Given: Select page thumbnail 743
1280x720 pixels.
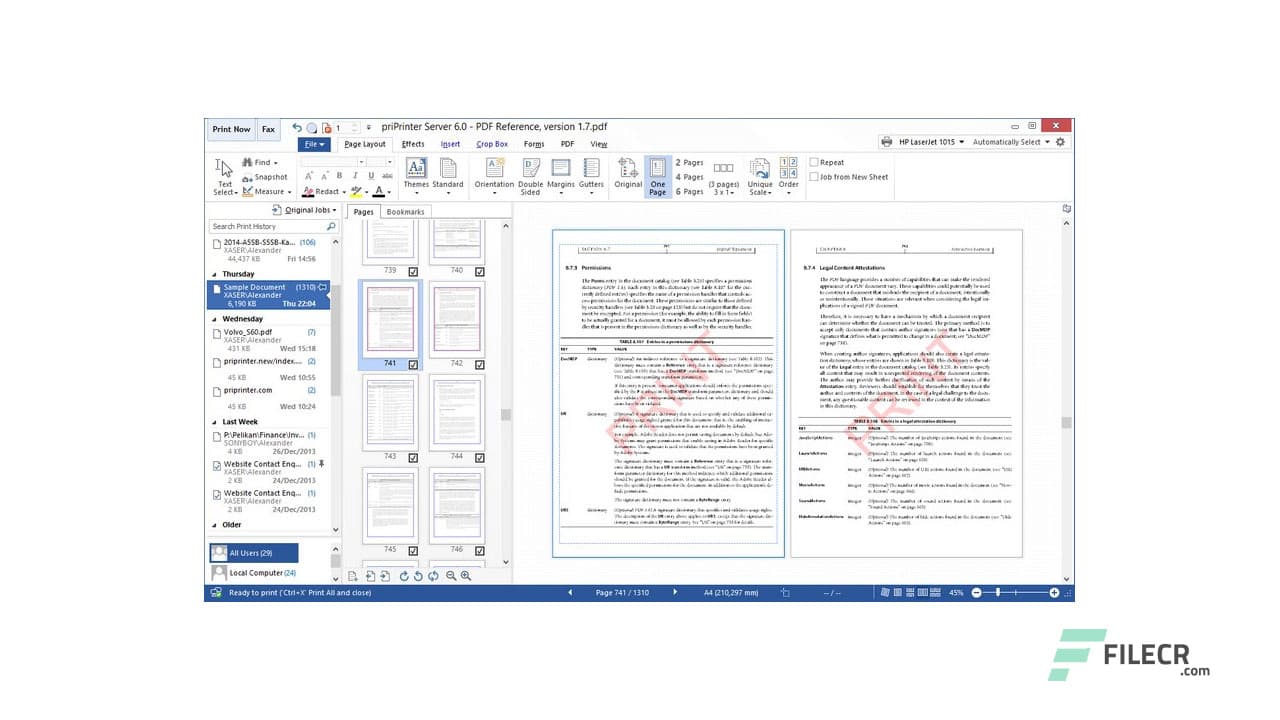Looking at the screenshot, I should pos(388,415).
